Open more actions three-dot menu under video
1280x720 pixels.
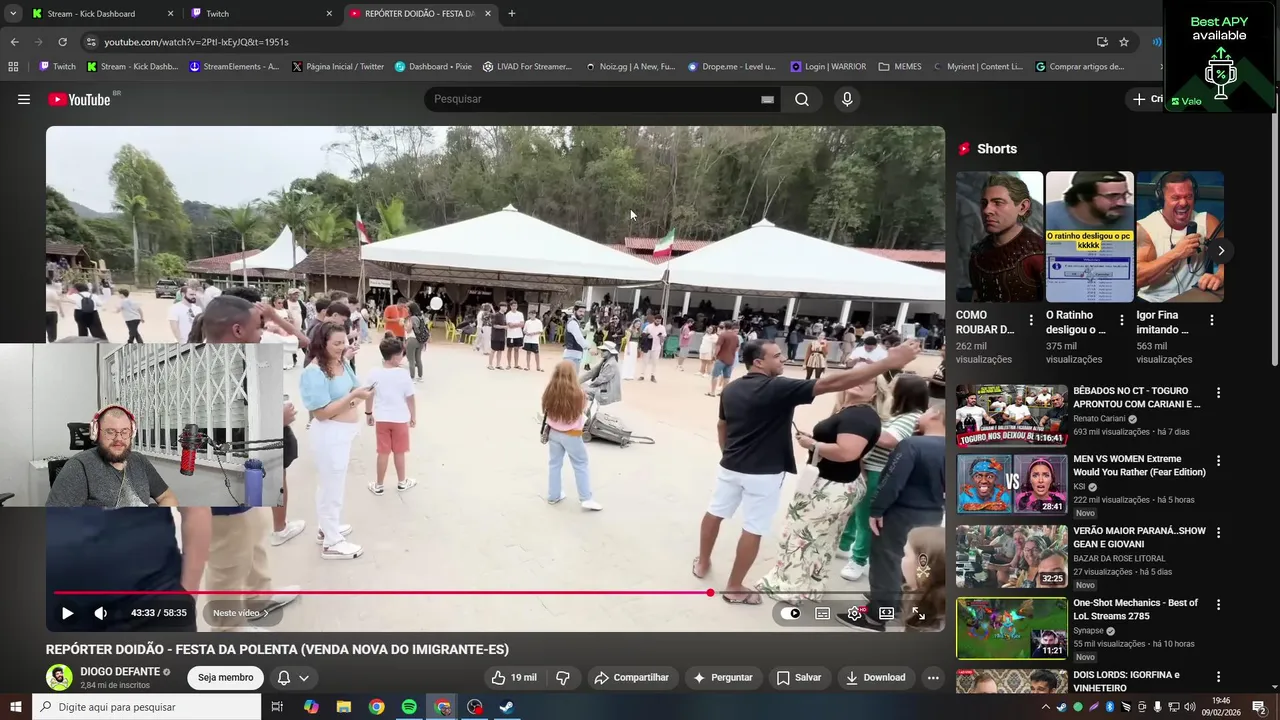[933, 677]
